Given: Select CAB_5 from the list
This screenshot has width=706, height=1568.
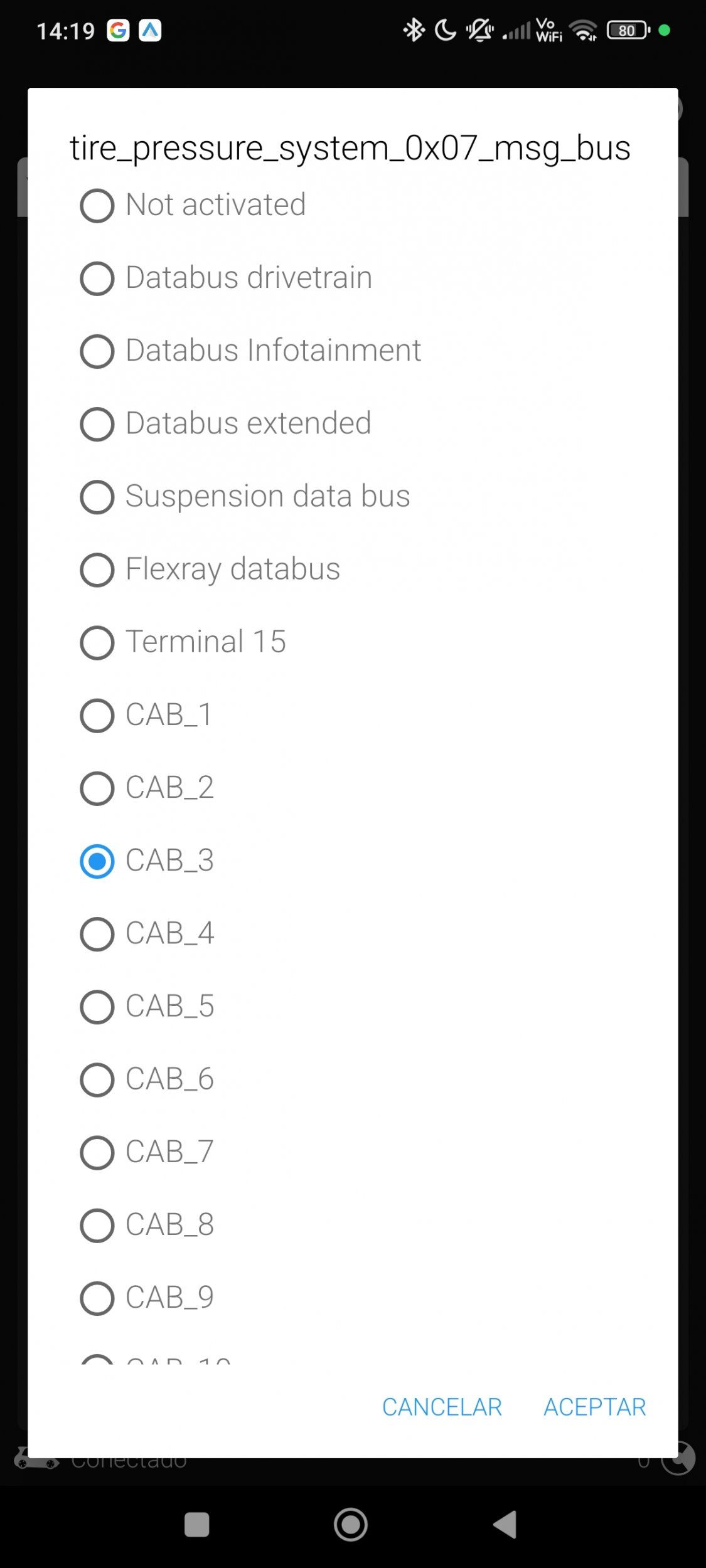Looking at the screenshot, I should point(97,1007).
